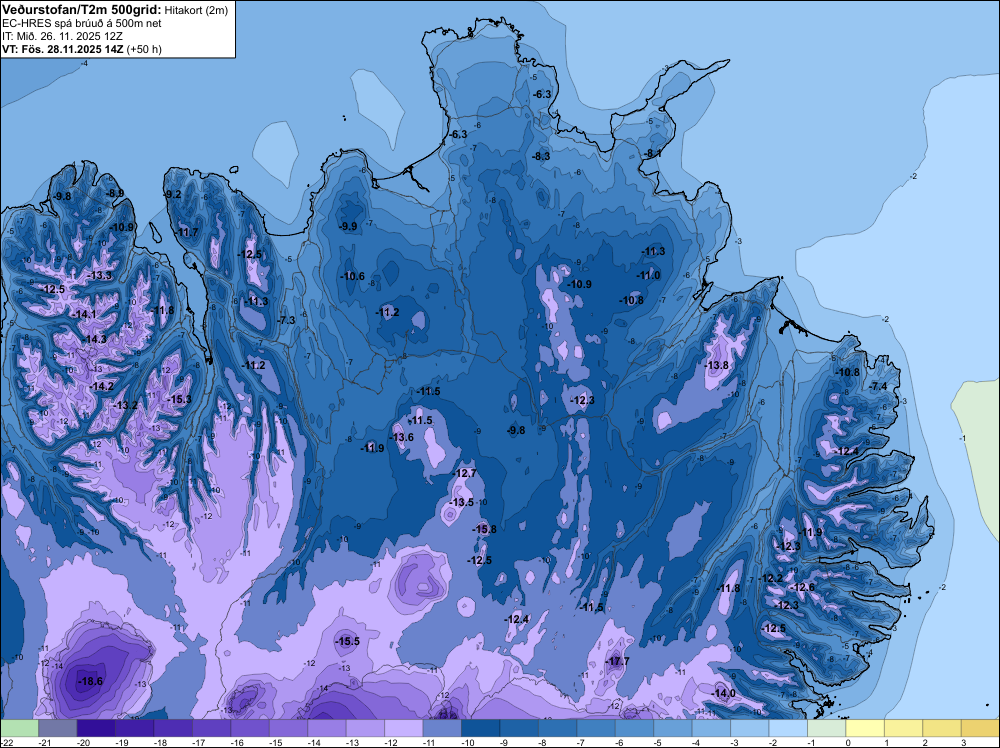Click the -9.2 temperature reading
The image size is (1000, 748).
pyautogui.click(x=172, y=194)
